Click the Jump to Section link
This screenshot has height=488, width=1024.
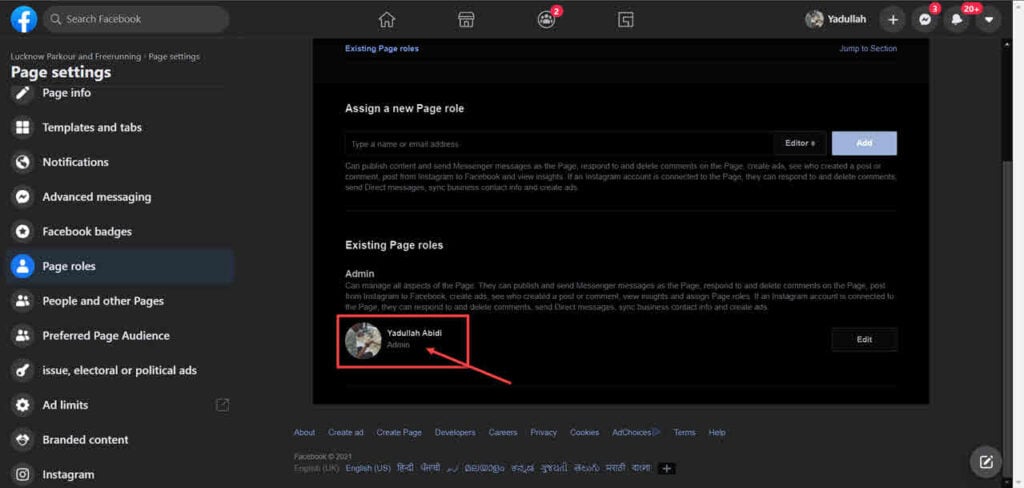point(868,48)
